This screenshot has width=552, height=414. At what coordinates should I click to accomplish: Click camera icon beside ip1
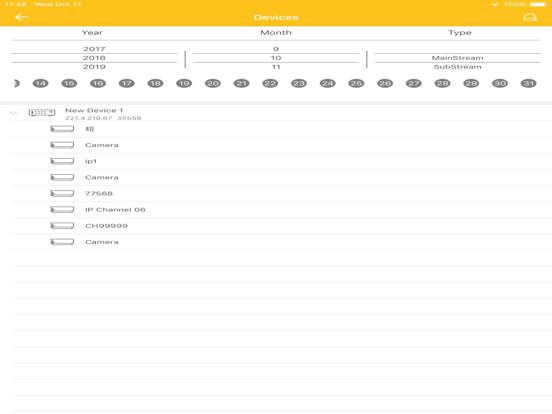click(62, 161)
